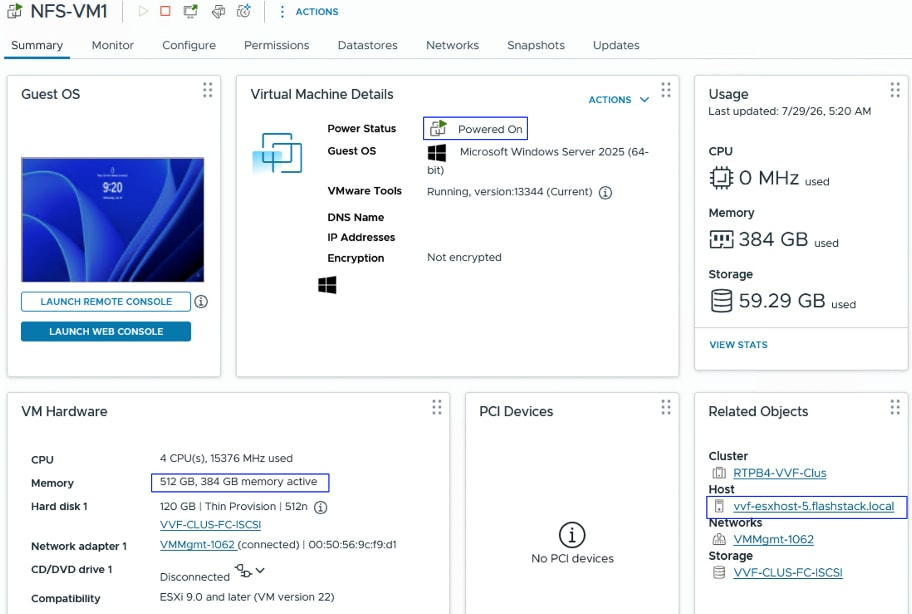Click VIEW STATS link

738,345
